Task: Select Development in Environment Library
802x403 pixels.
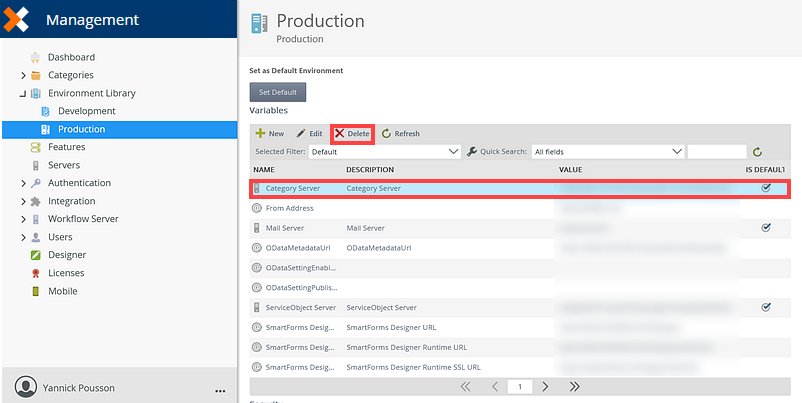Action: click(x=86, y=111)
